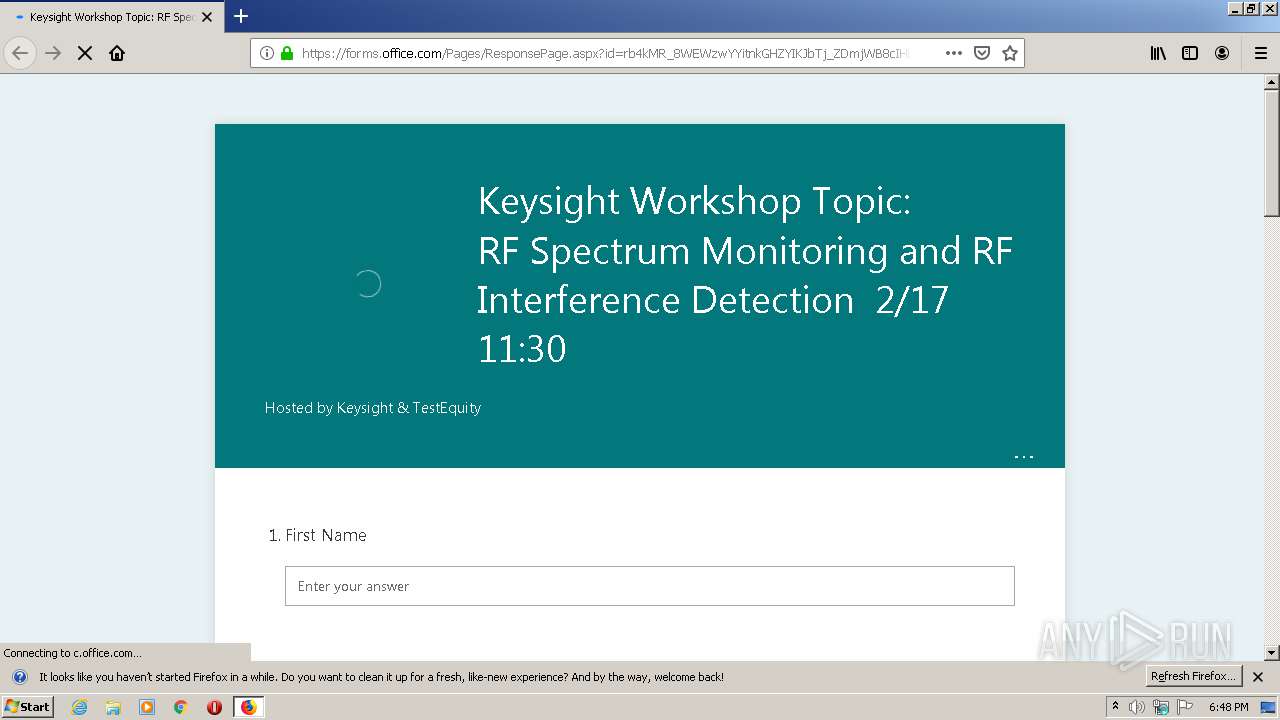1280x720 pixels.
Task: Switch to the Firefox taskbar button
Action: 248,707
